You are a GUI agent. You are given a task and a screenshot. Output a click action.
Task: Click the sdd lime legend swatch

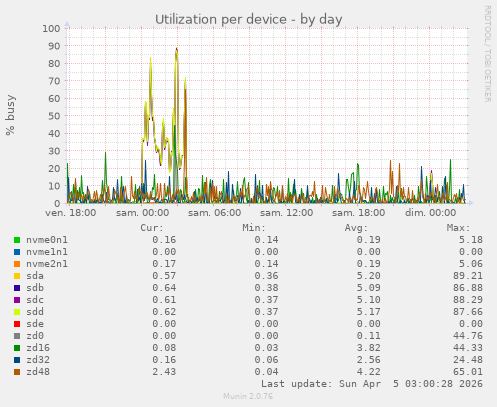click(17, 312)
